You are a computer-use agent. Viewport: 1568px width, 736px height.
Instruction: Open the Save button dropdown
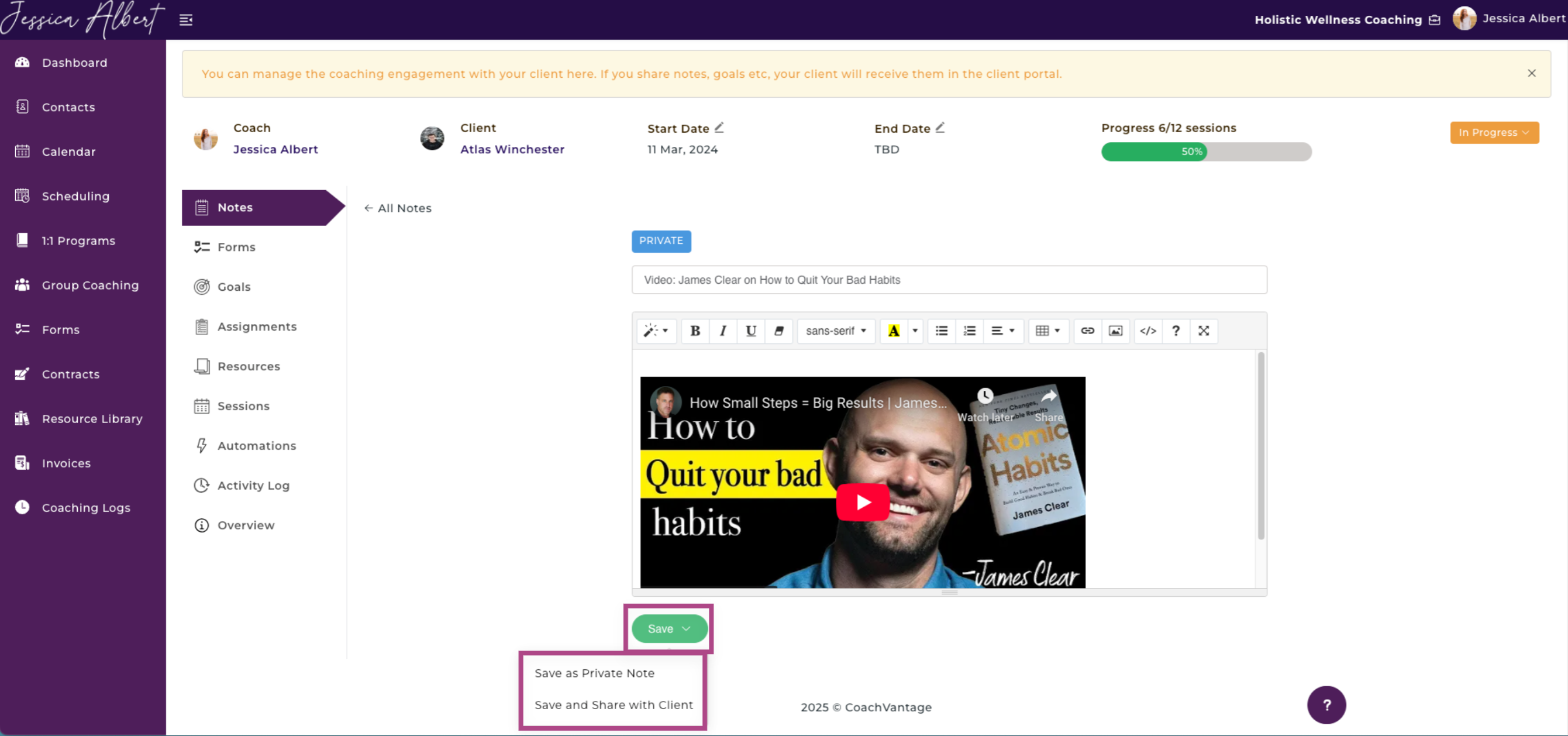pos(669,628)
